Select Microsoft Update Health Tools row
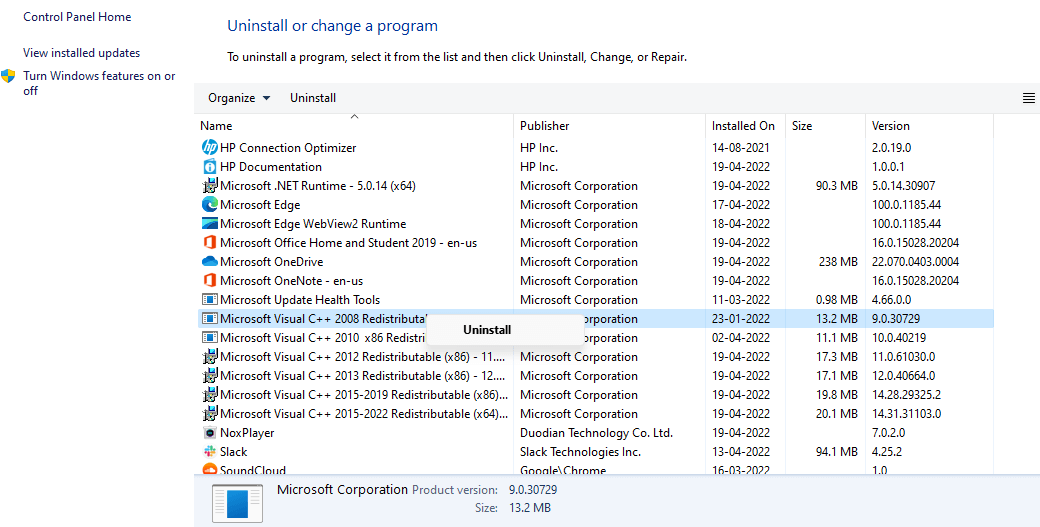1040x527 pixels. point(300,300)
